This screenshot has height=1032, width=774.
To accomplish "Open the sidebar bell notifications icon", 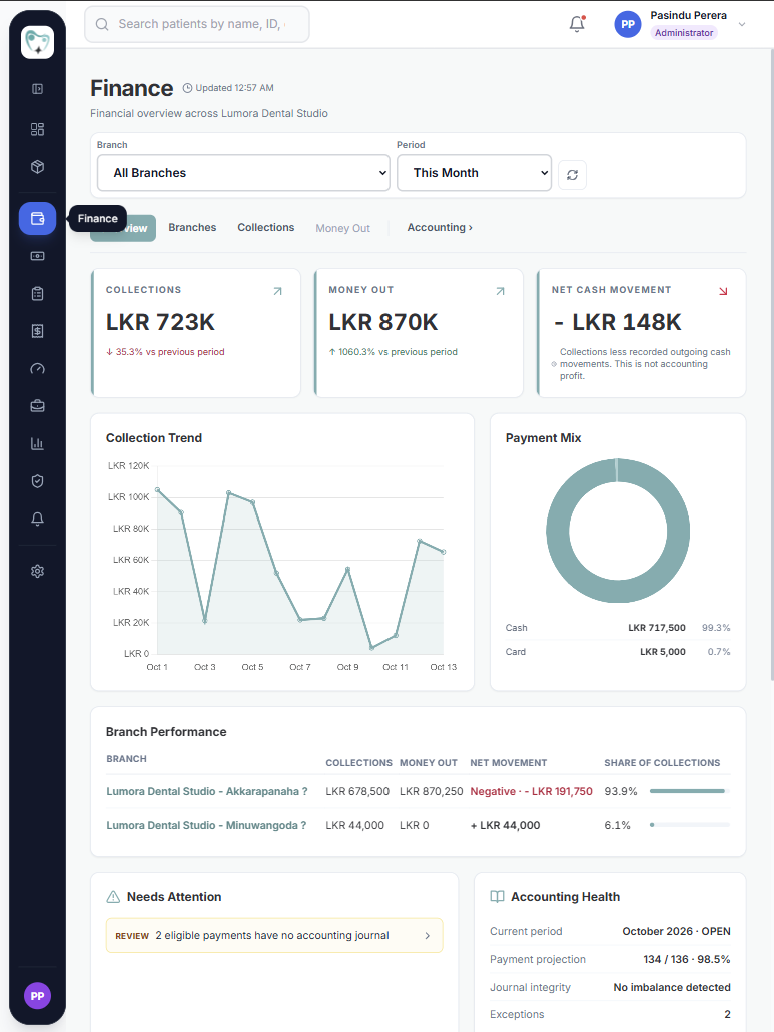I will click(38, 519).
